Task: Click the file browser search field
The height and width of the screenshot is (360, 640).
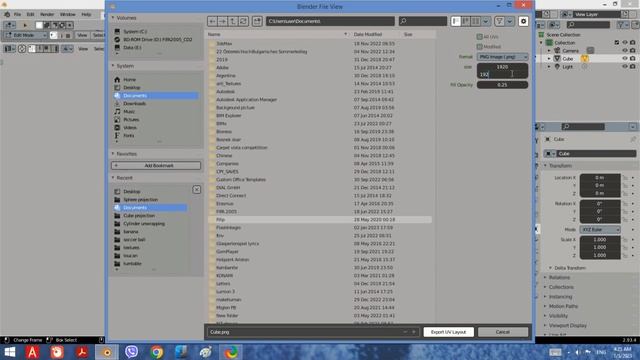Action: point(422,21)
